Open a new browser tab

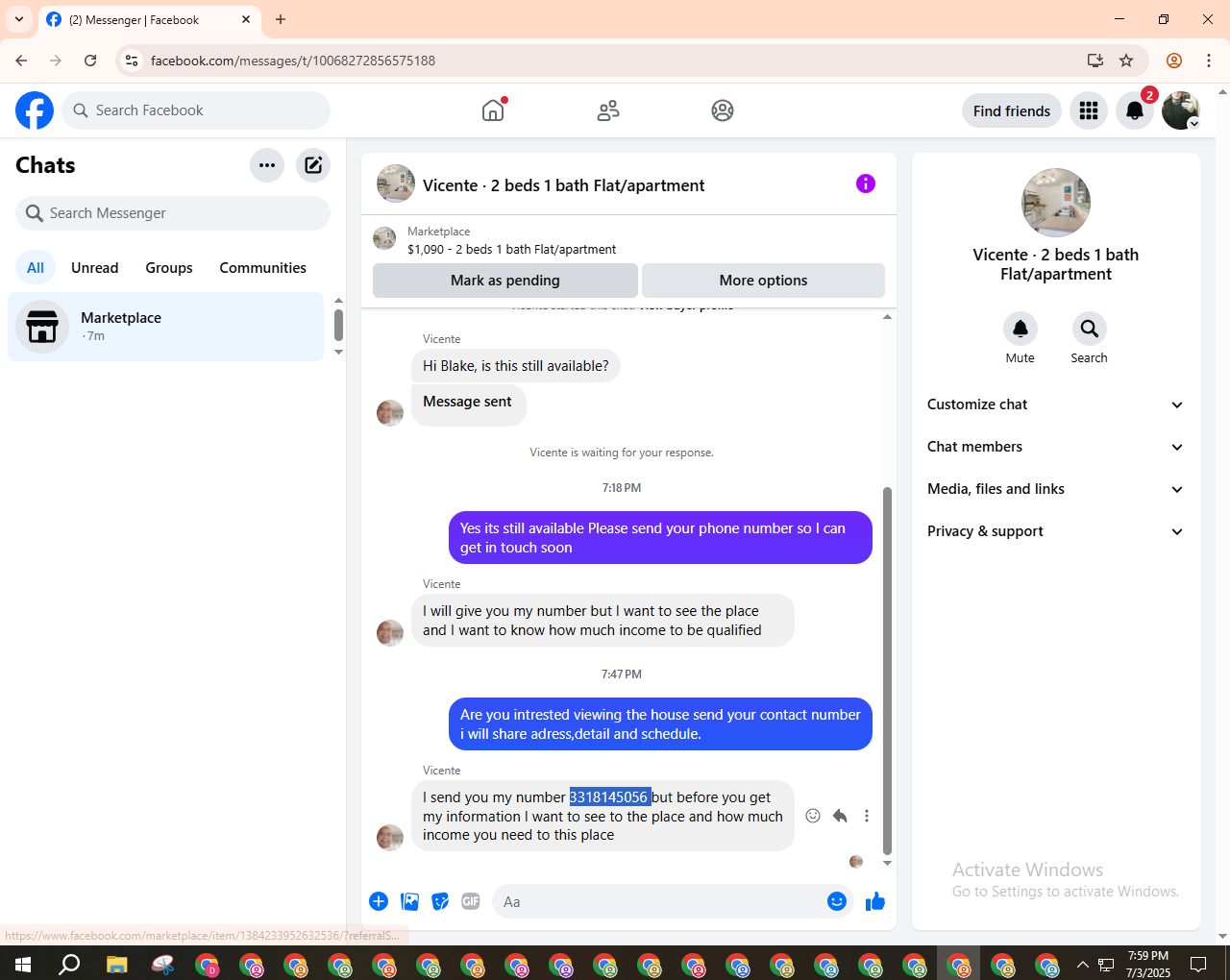pyautogui.click(x=281, y=19)
